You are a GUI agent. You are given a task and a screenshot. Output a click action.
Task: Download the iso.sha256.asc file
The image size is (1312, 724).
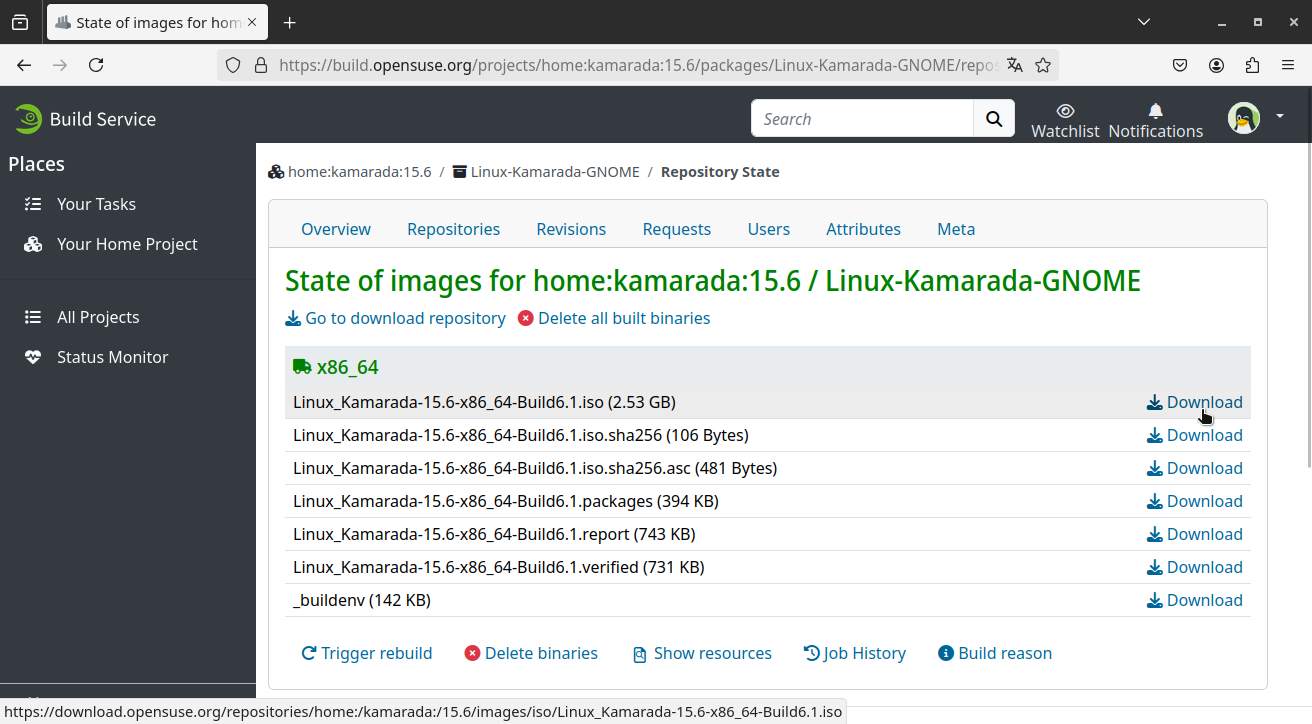tap(1194, 468)
